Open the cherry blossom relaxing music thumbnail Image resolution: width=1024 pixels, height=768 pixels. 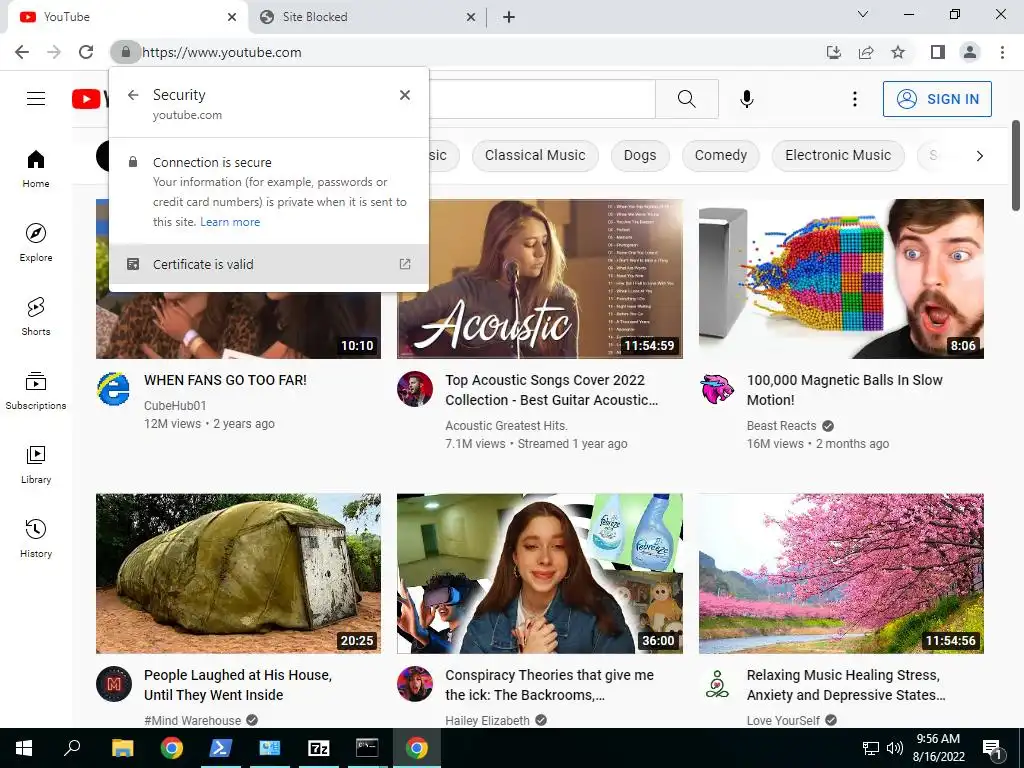841,573
